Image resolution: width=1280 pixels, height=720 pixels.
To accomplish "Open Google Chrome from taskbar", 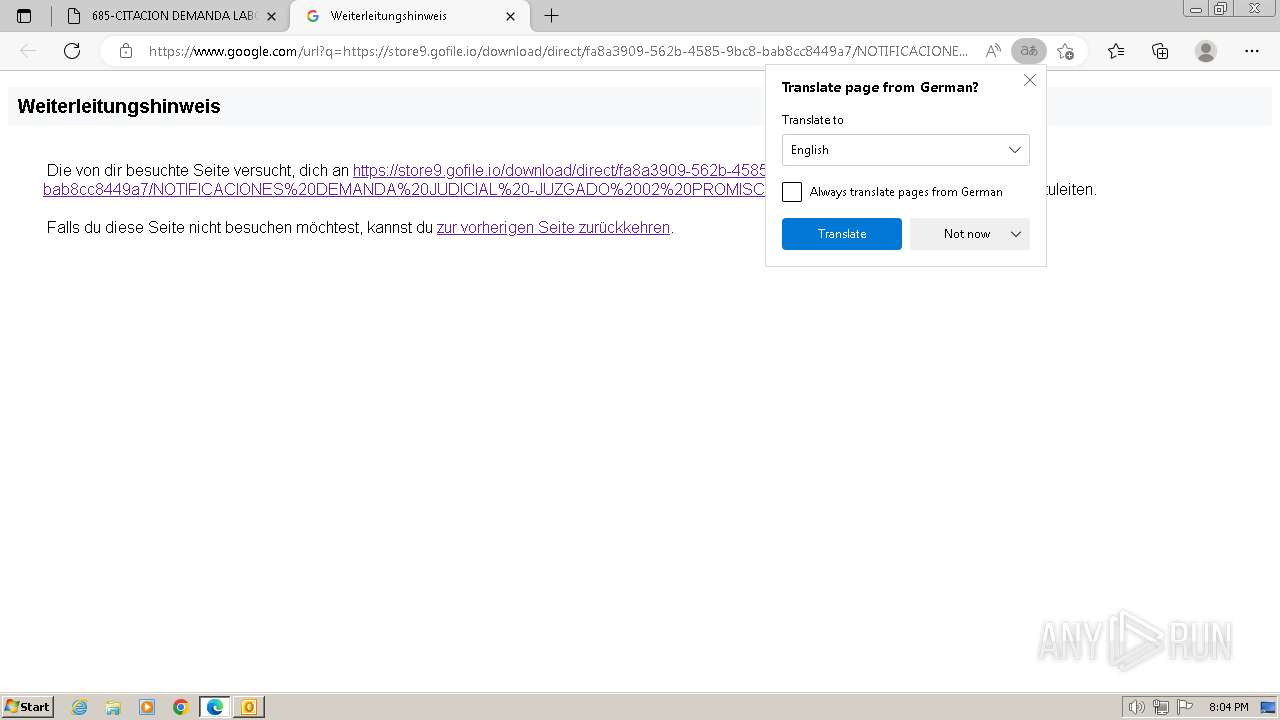I will tap(181, 707).
